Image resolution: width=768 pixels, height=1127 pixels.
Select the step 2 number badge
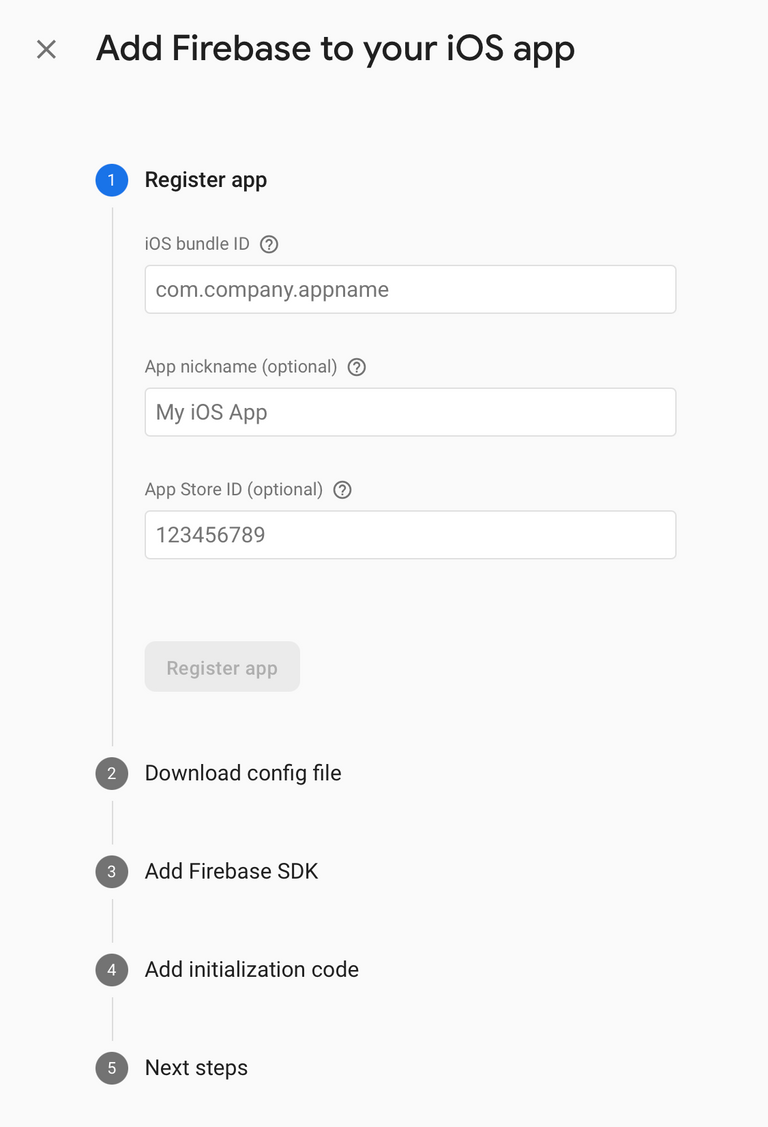(x=111, y=773)
